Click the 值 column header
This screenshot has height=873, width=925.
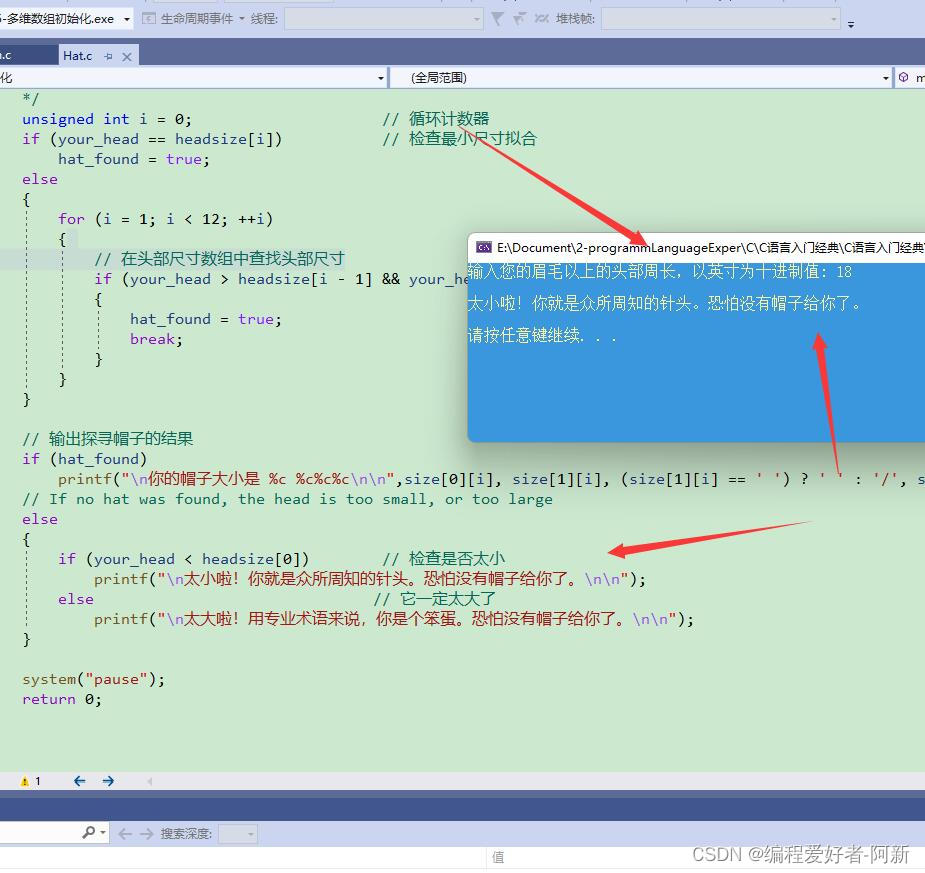click(498, 858)
